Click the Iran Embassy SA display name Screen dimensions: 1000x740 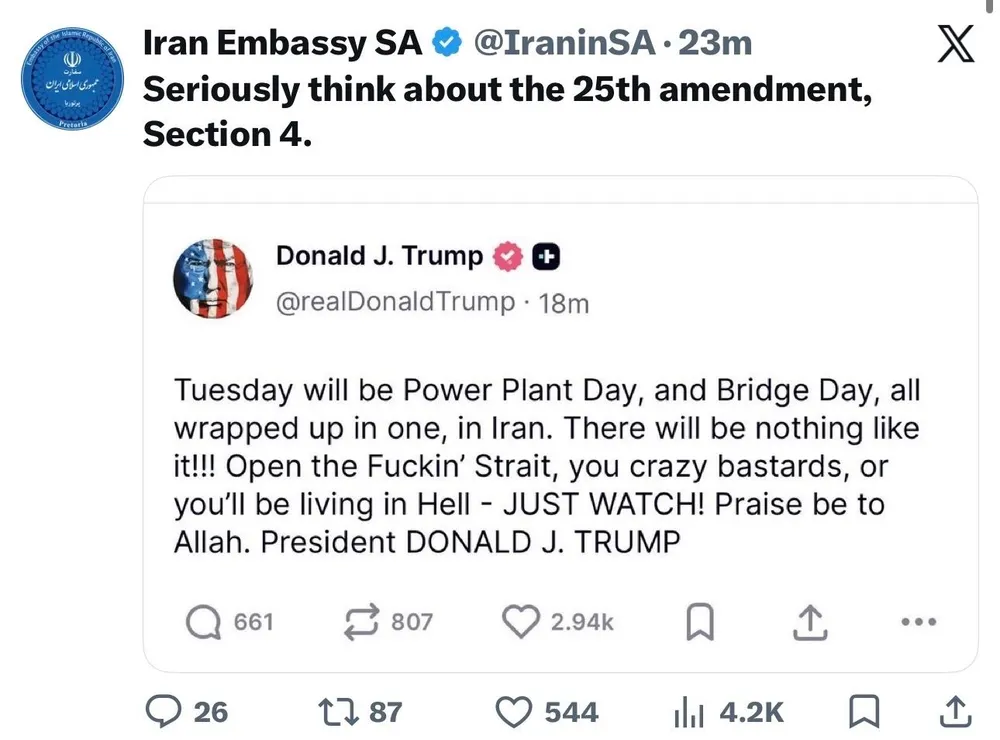[x=283, y=42]
